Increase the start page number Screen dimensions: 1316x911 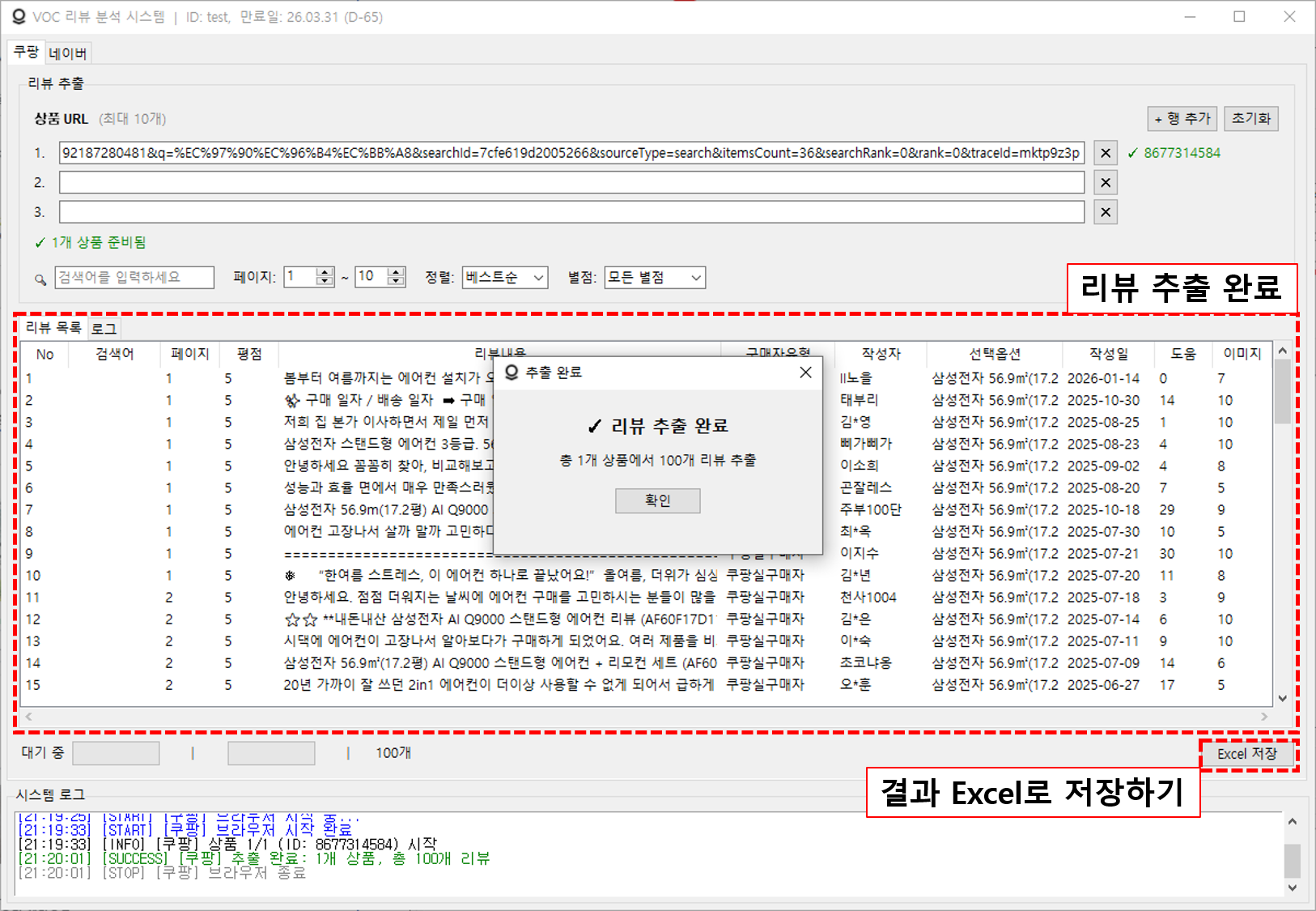325,272
